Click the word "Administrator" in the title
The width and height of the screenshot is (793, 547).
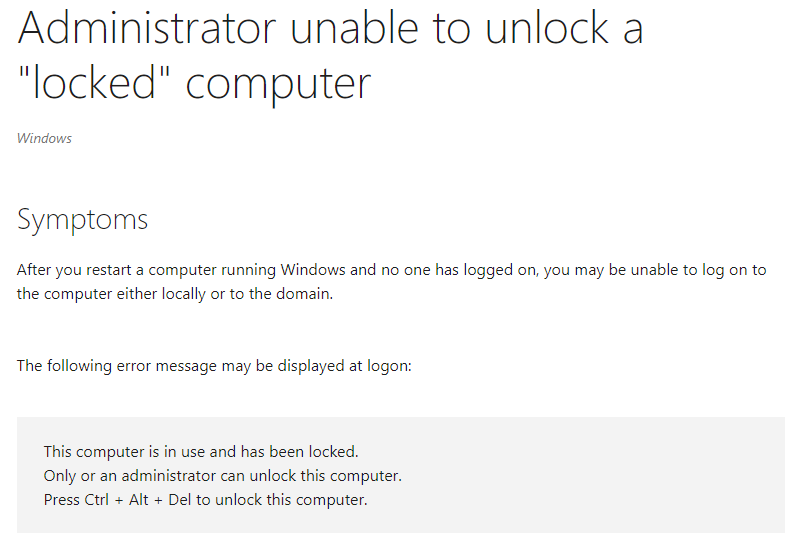pos(147,28)
